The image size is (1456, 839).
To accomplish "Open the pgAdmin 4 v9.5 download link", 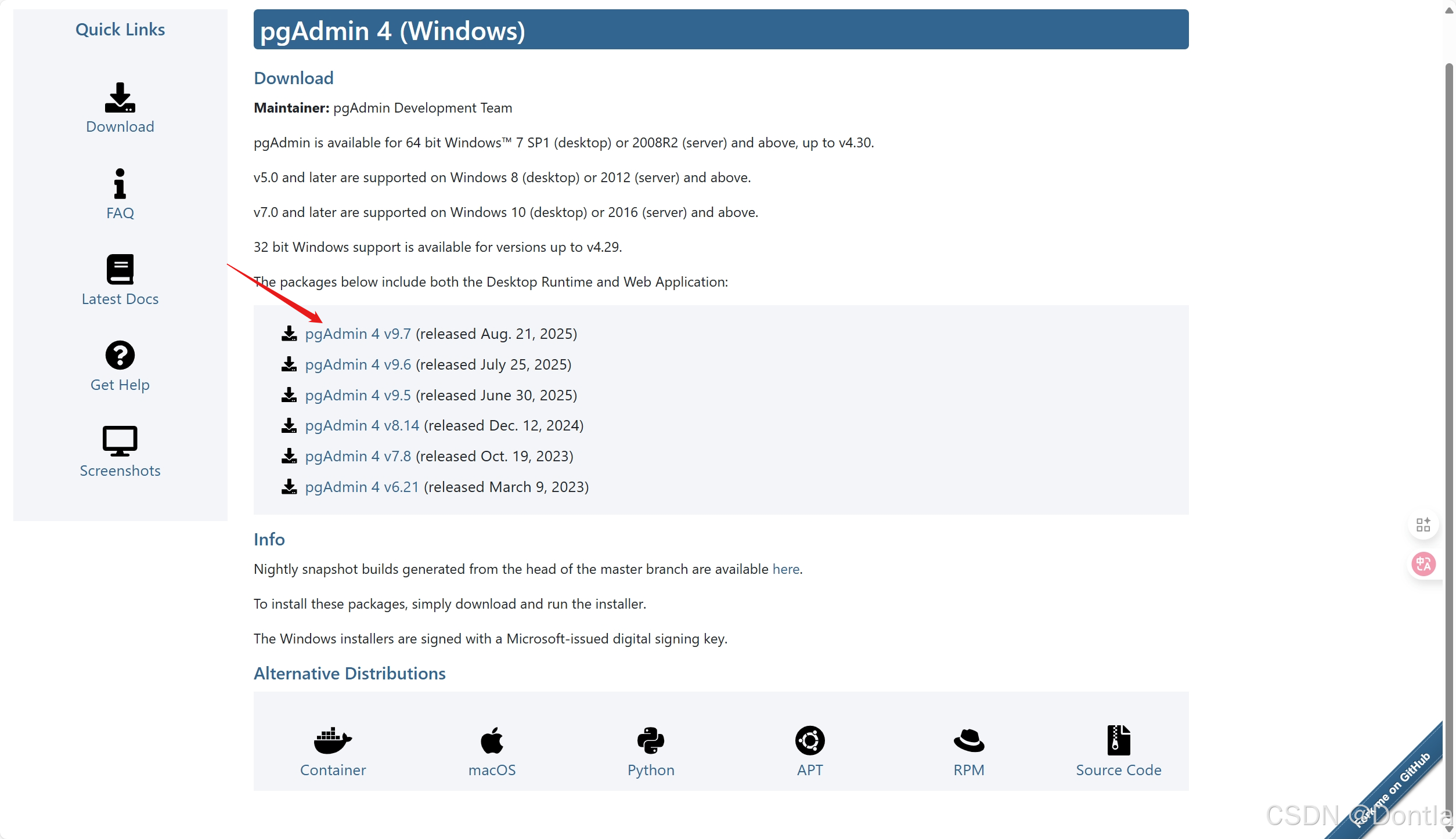I will pos(358,395).
